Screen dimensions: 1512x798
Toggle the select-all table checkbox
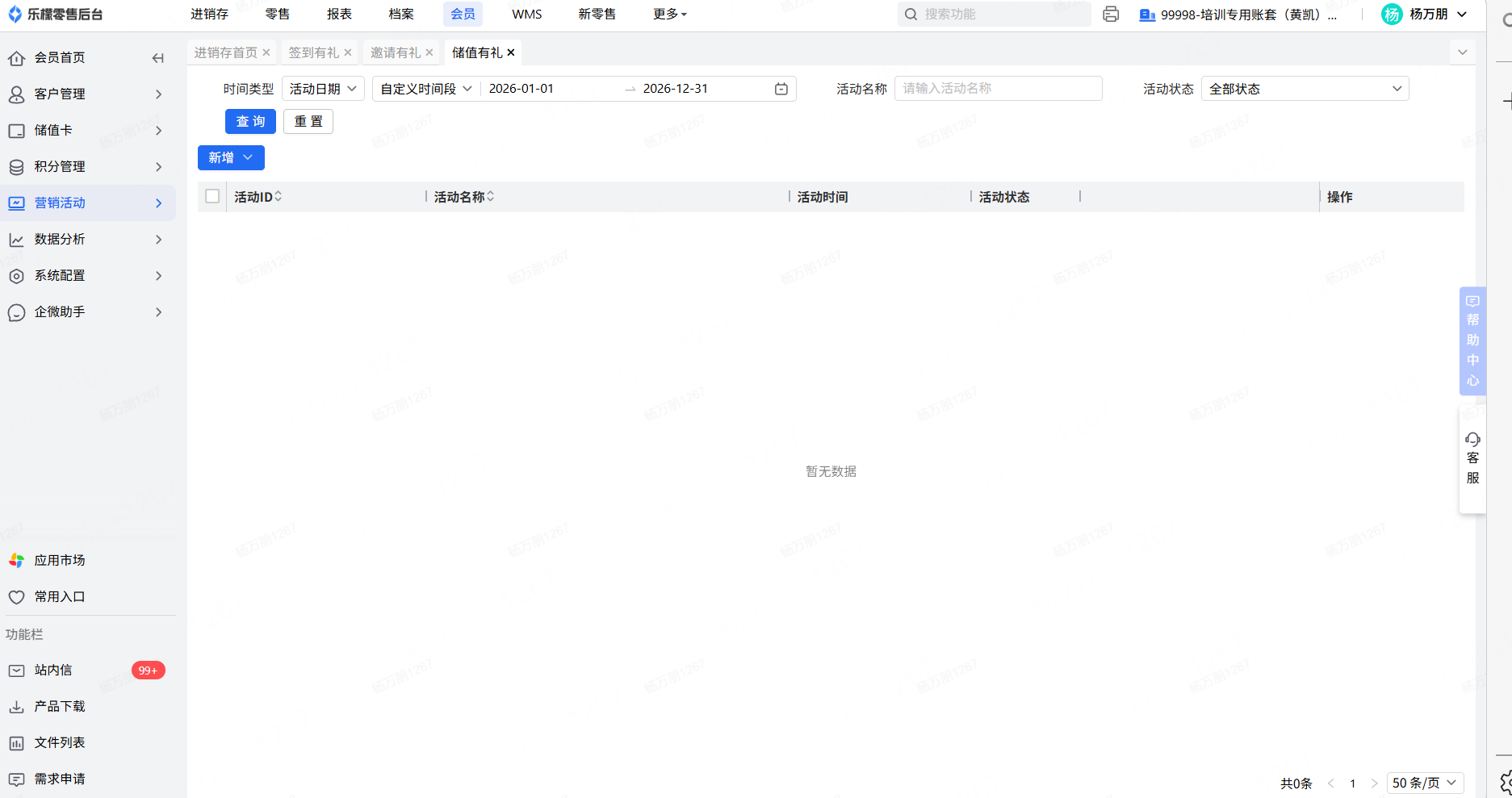[212, 196]
